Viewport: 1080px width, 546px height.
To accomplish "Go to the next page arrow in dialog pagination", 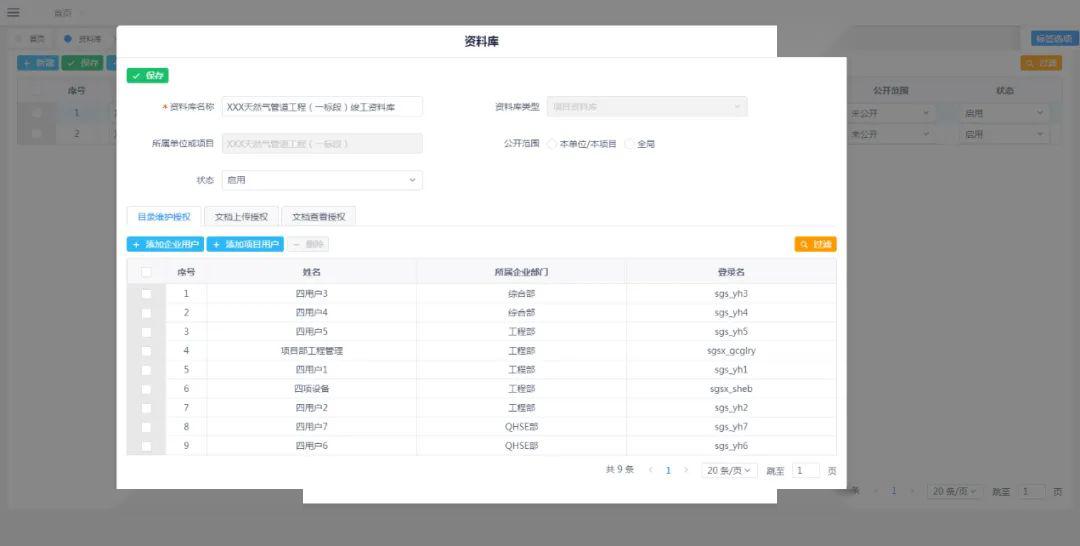I will point(686,470).
